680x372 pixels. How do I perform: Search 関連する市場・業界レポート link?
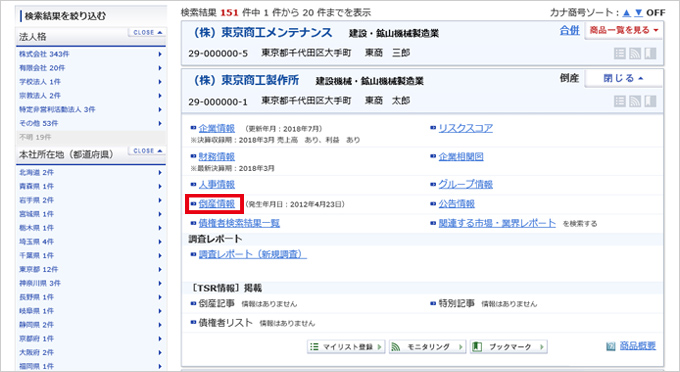[497, 223]
